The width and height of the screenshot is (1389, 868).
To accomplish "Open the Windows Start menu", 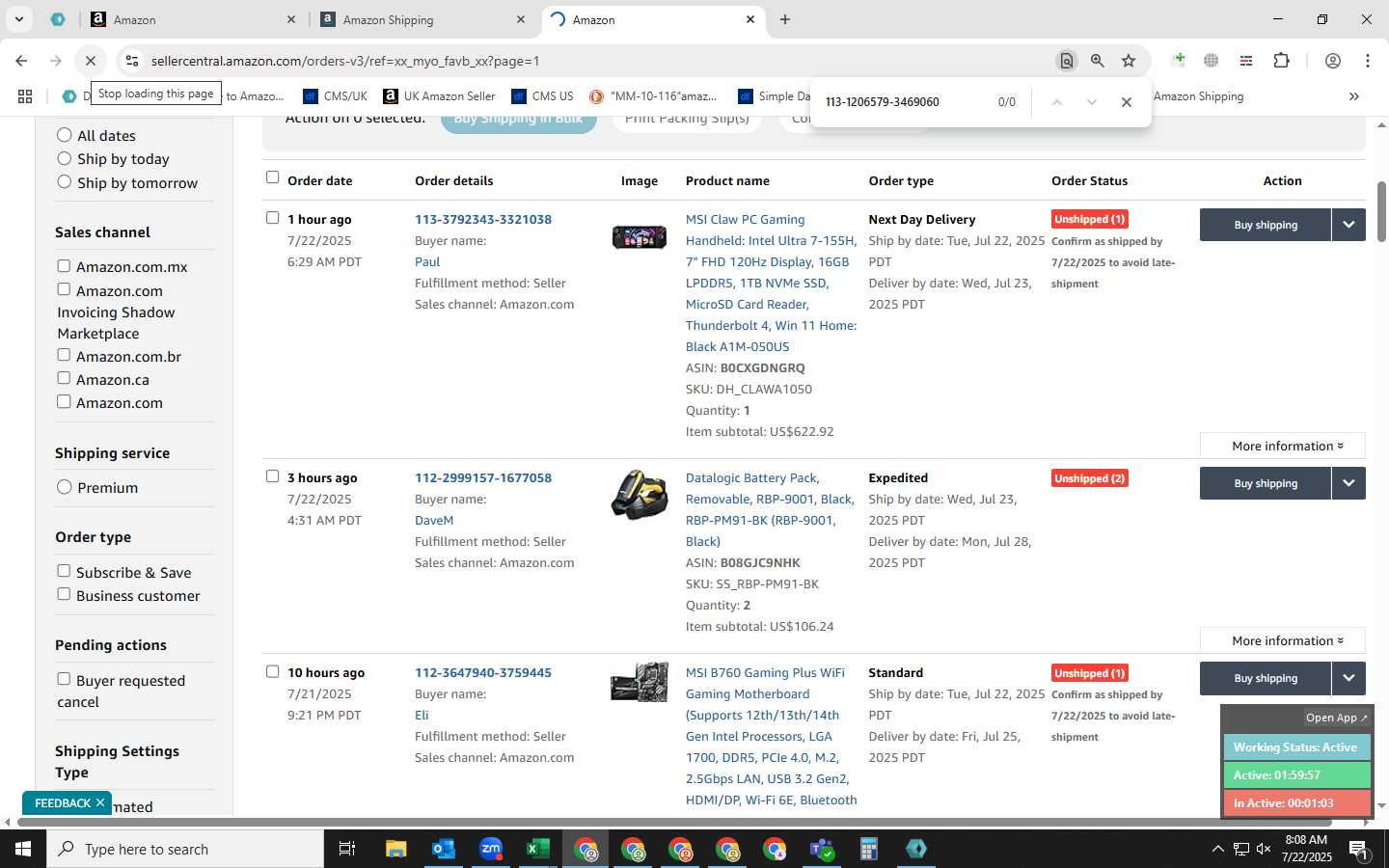I will pyautogui.click(x=23, y=849).
